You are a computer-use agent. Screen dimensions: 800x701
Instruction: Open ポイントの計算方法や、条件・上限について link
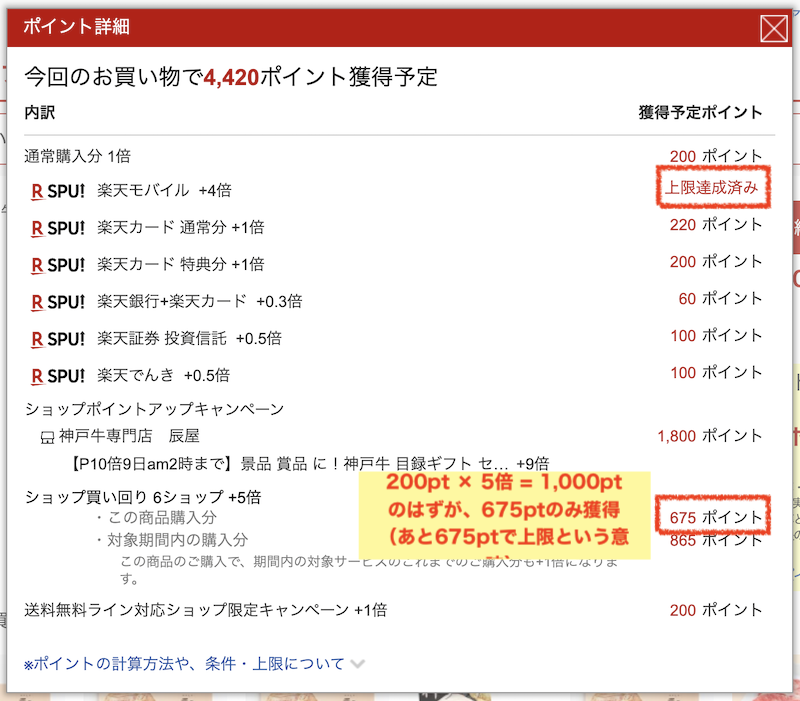[x=184, y=664]
